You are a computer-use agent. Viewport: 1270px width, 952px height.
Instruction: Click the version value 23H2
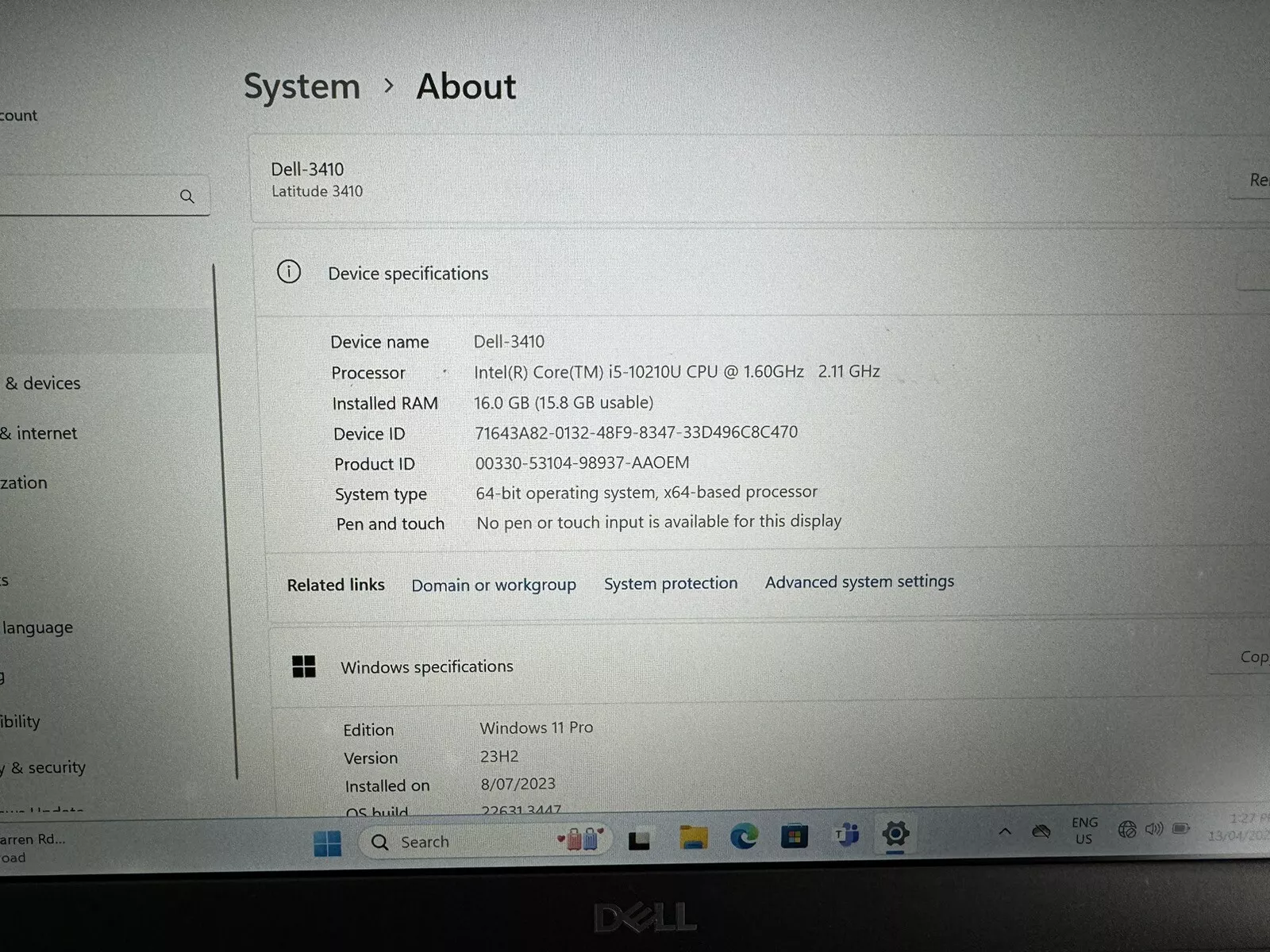[x=499, y=756]
